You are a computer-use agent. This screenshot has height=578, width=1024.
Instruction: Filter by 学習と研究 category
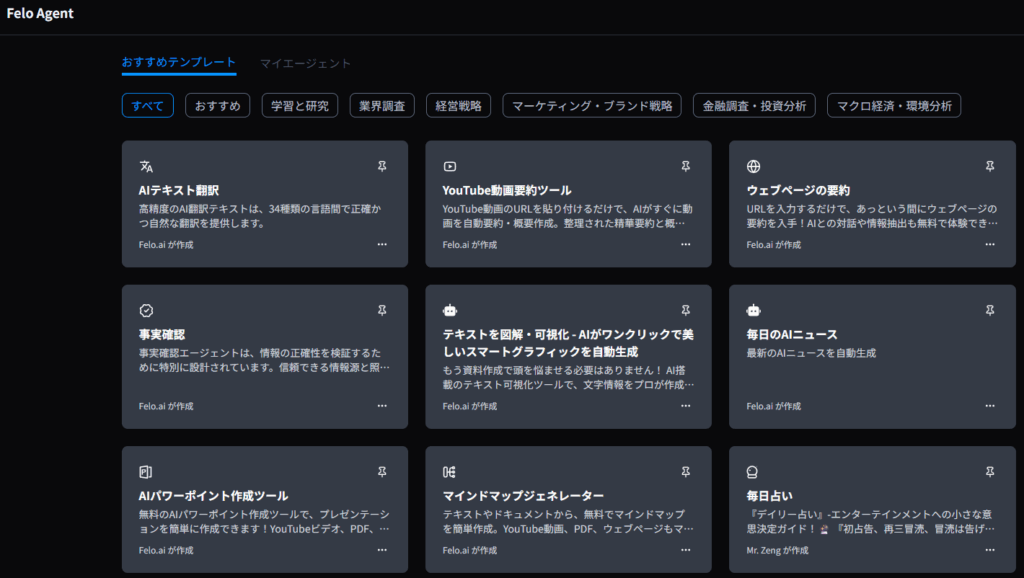[x=300, y=106]
